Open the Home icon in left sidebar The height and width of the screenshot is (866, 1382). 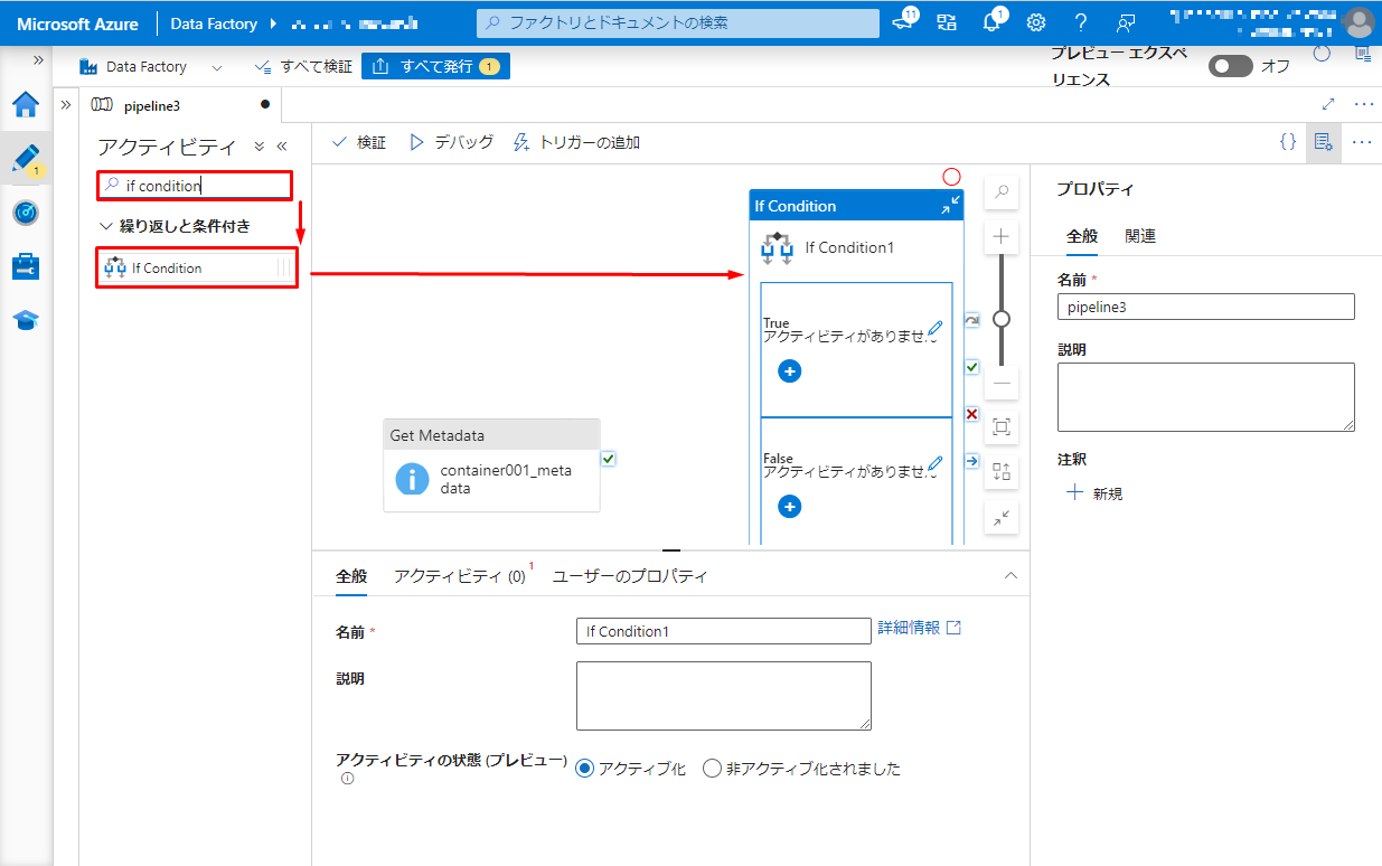25,104
